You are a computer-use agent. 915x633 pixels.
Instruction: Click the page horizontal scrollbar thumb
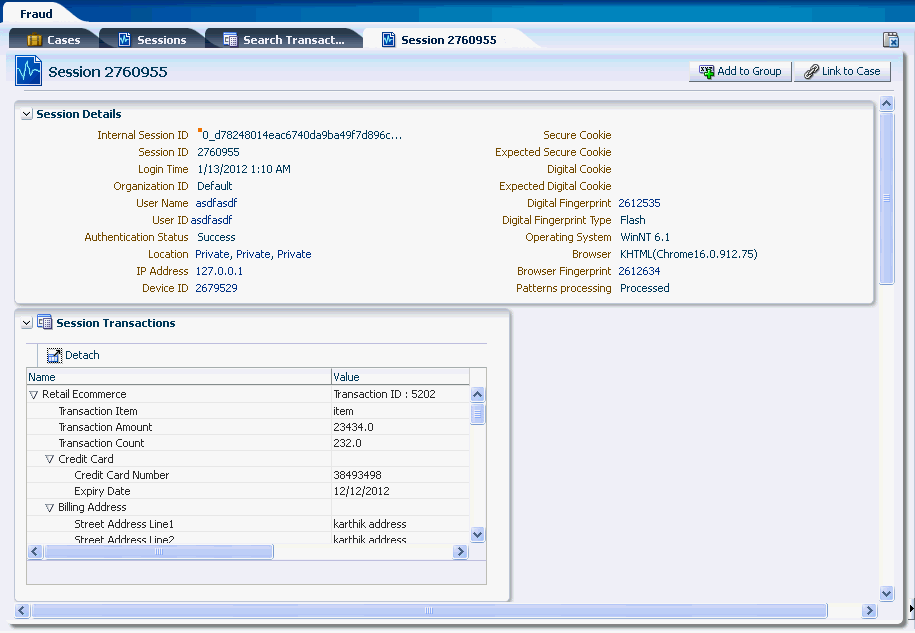coord(429,611)
